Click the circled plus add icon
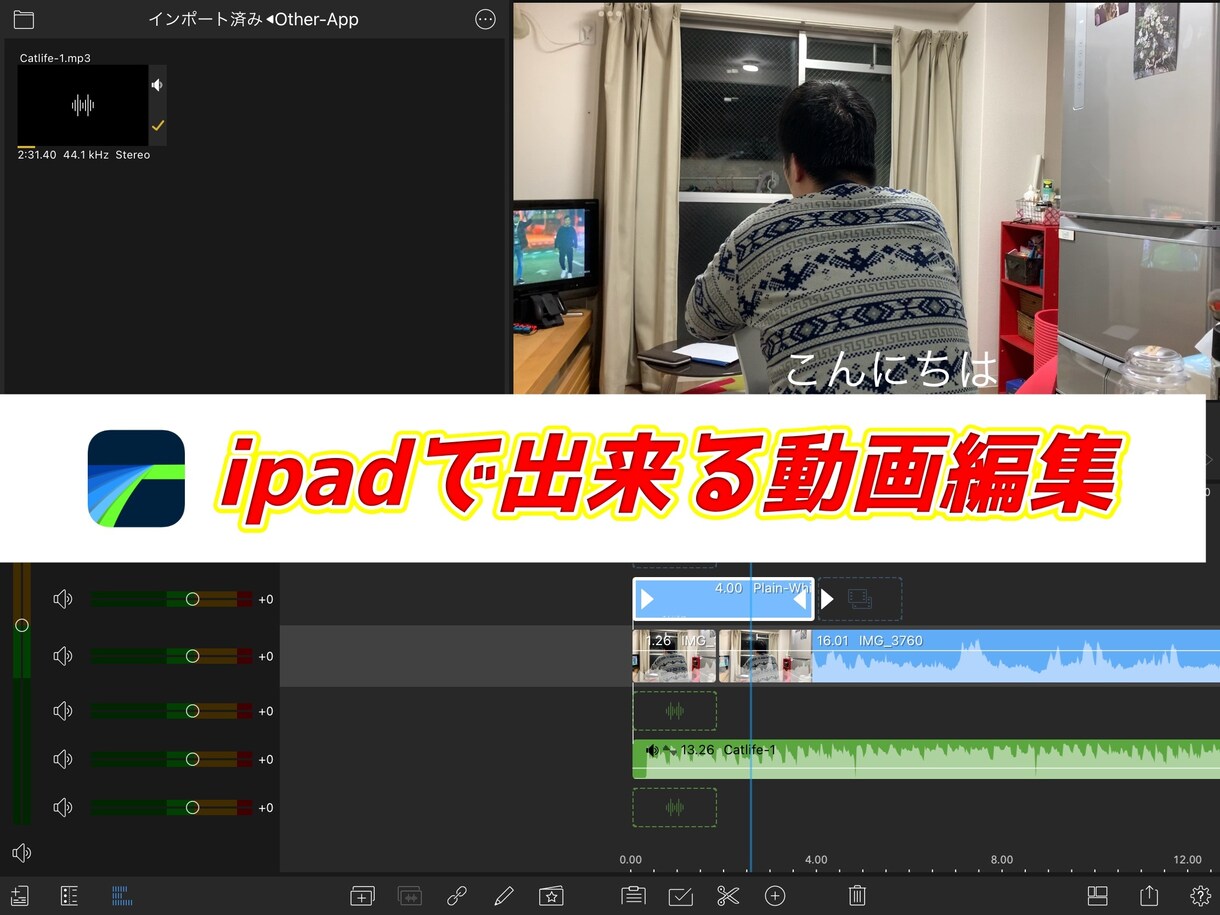The image size is (1220, 915). pos(775,896)
